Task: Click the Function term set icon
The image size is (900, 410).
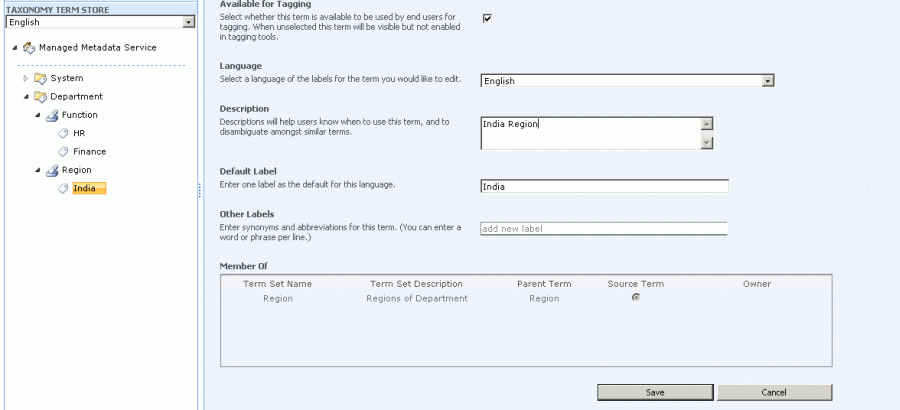Action: point(53,115)
